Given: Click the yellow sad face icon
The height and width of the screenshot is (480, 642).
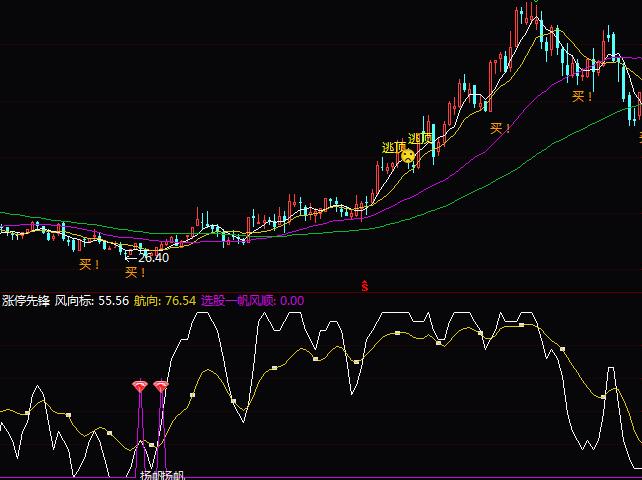Looking at the screenshot, I should [x=407, y=156].
